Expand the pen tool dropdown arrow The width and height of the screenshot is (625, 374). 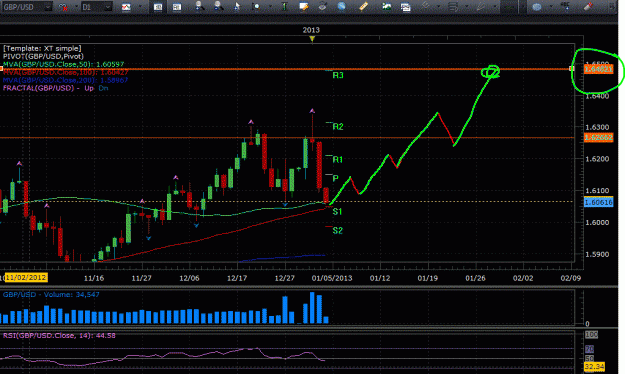click(x=495, y=7)
